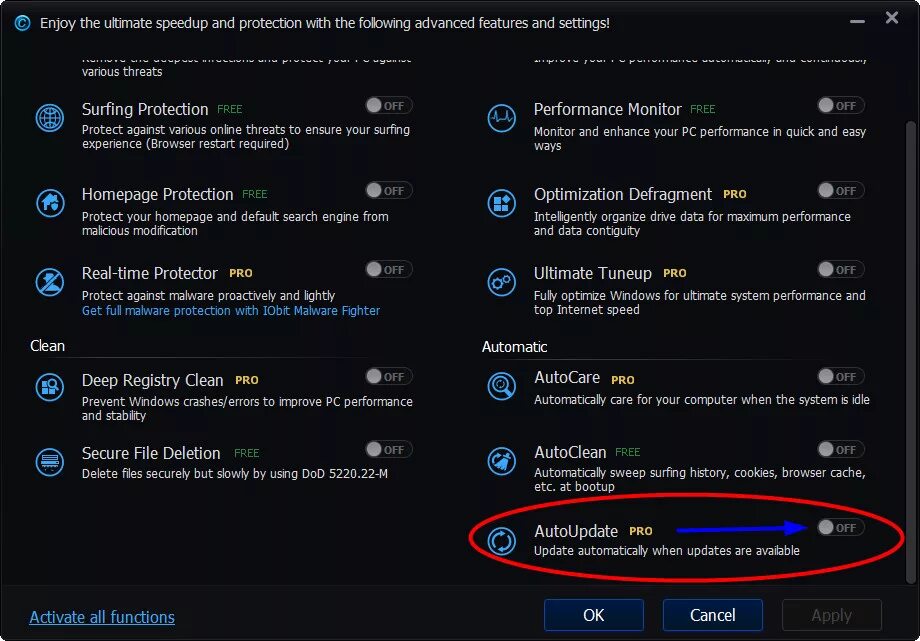Click the Optimization Defragment icon
The width and height of the screenshot is (920, 641).
[502, 203]
